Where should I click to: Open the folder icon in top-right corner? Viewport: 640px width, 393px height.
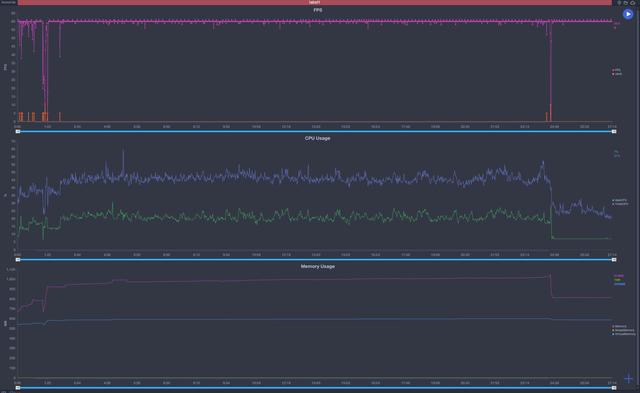(625, 2)
